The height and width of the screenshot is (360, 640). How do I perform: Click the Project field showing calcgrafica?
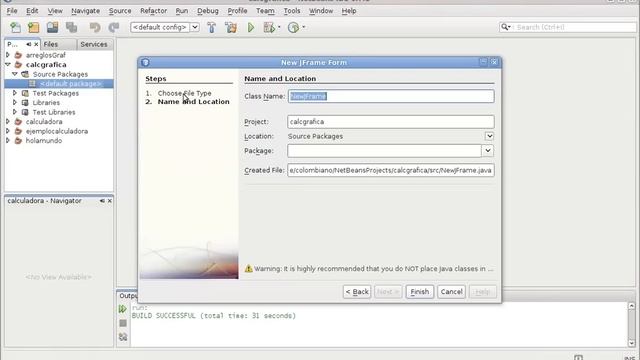[391, 122]
